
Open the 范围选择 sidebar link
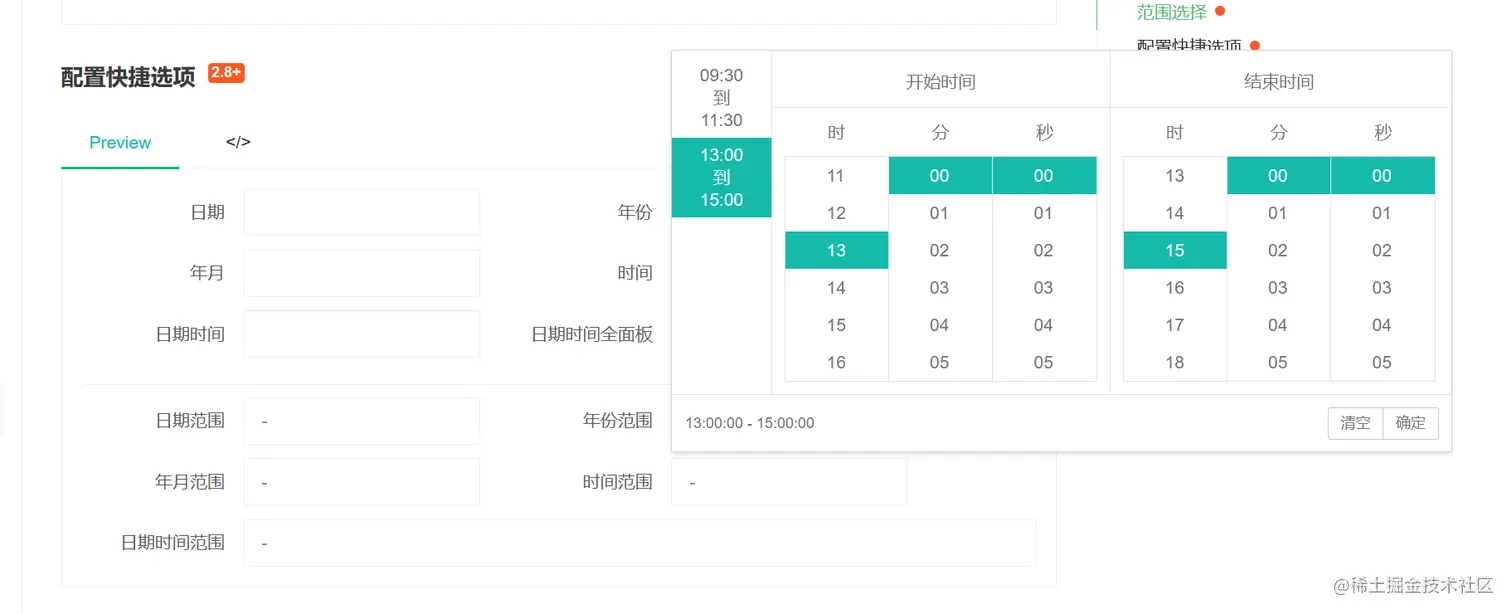pyautogui.click(x=1171, y=13)
